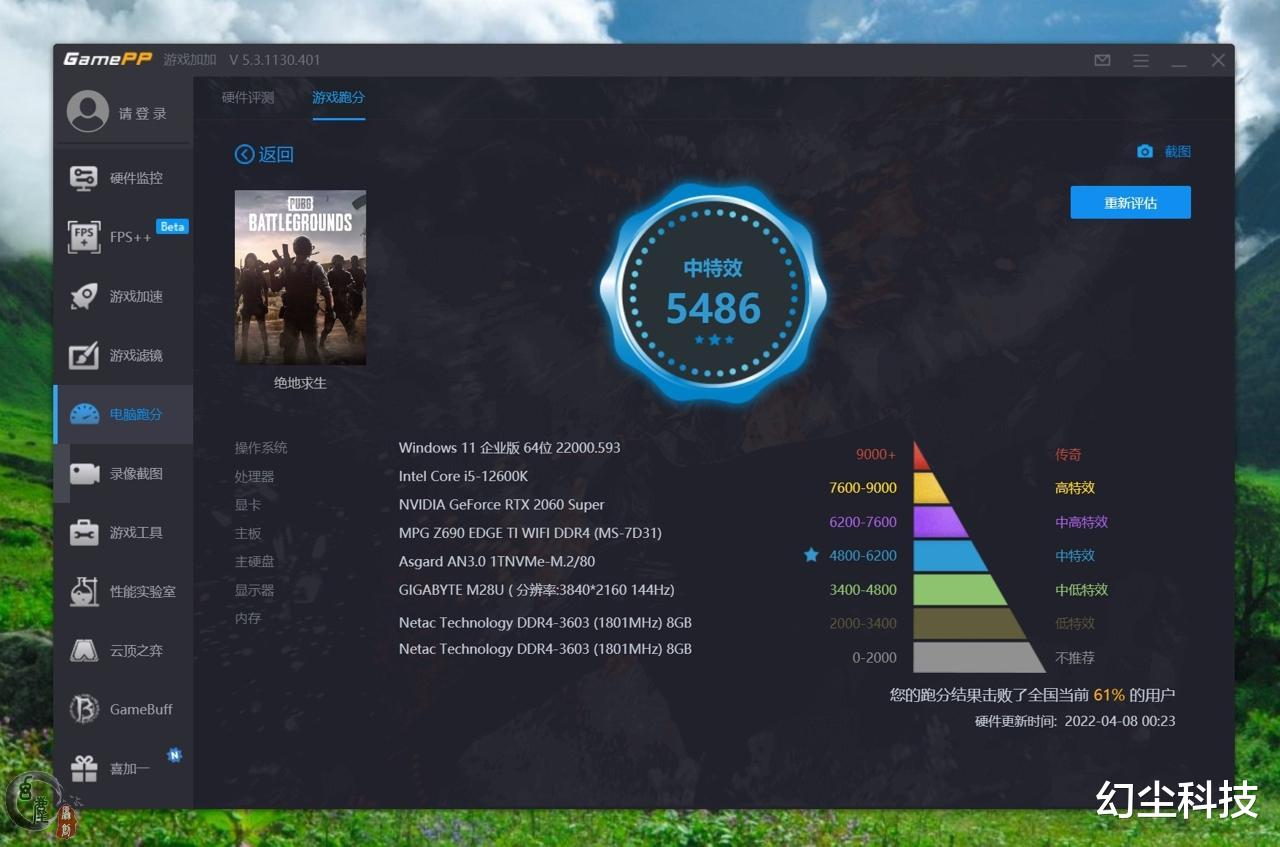Click the 主硬盘 row label
This screenshot has height=847, width=1280.
pyautogui.click(x=254, y=562)
